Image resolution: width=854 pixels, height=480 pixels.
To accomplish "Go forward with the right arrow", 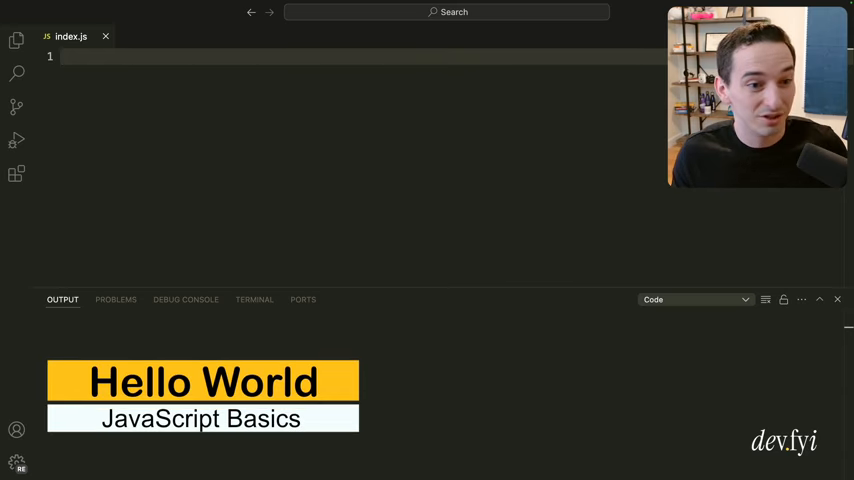I will [270, 12].
